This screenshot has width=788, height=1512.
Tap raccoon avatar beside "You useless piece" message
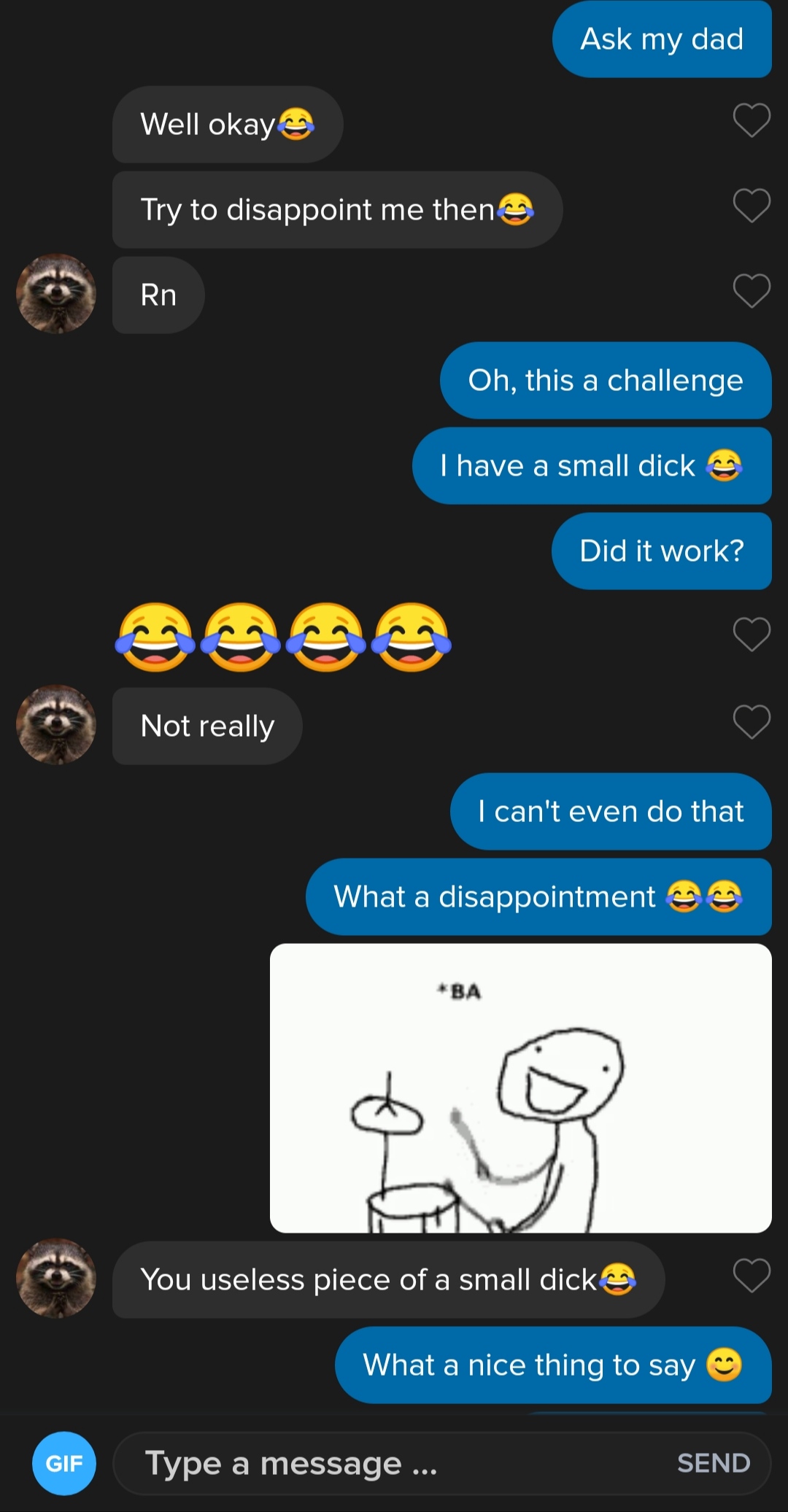coord(56,1278)
